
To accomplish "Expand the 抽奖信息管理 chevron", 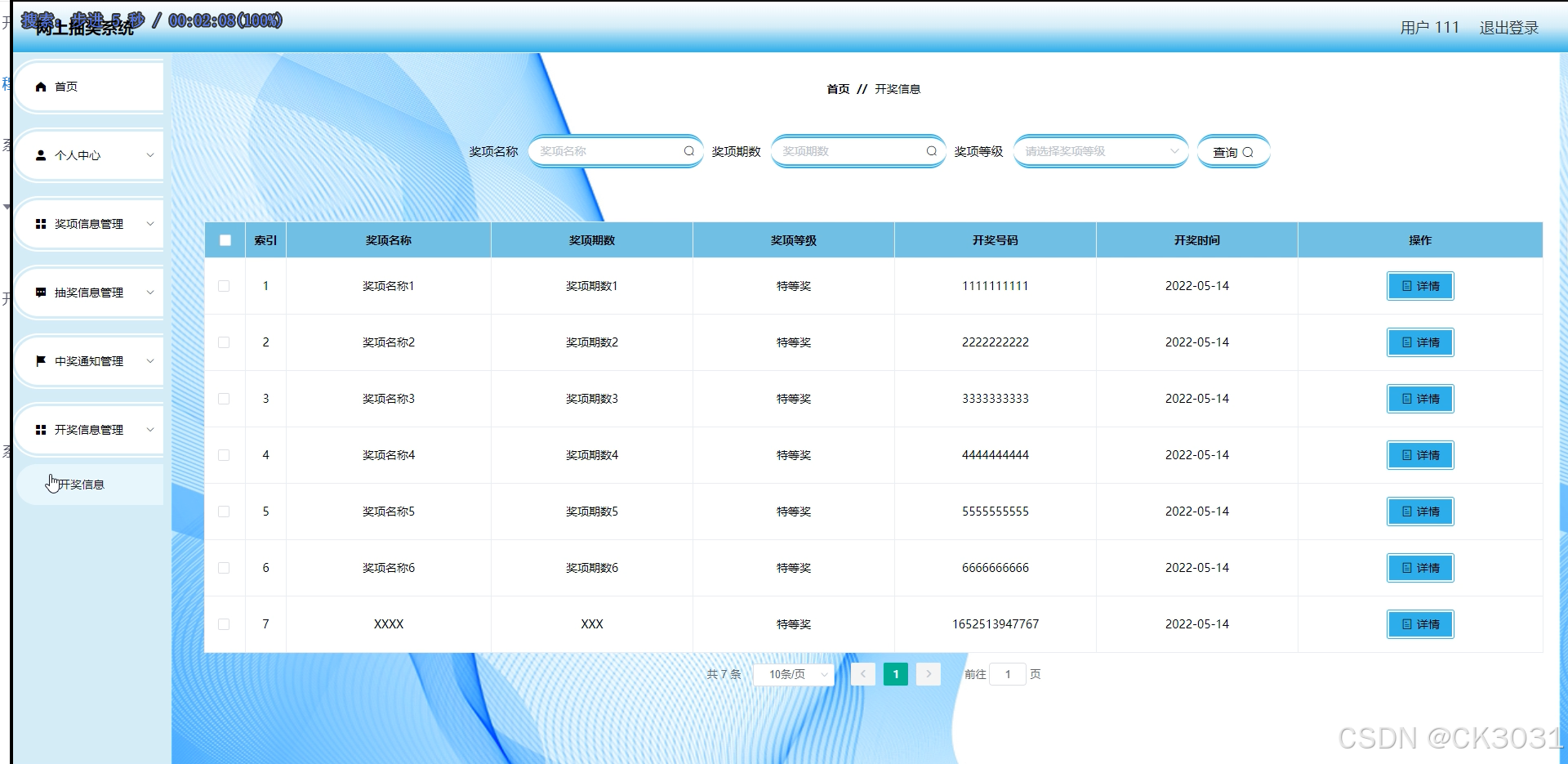I will tap(150, 293).
